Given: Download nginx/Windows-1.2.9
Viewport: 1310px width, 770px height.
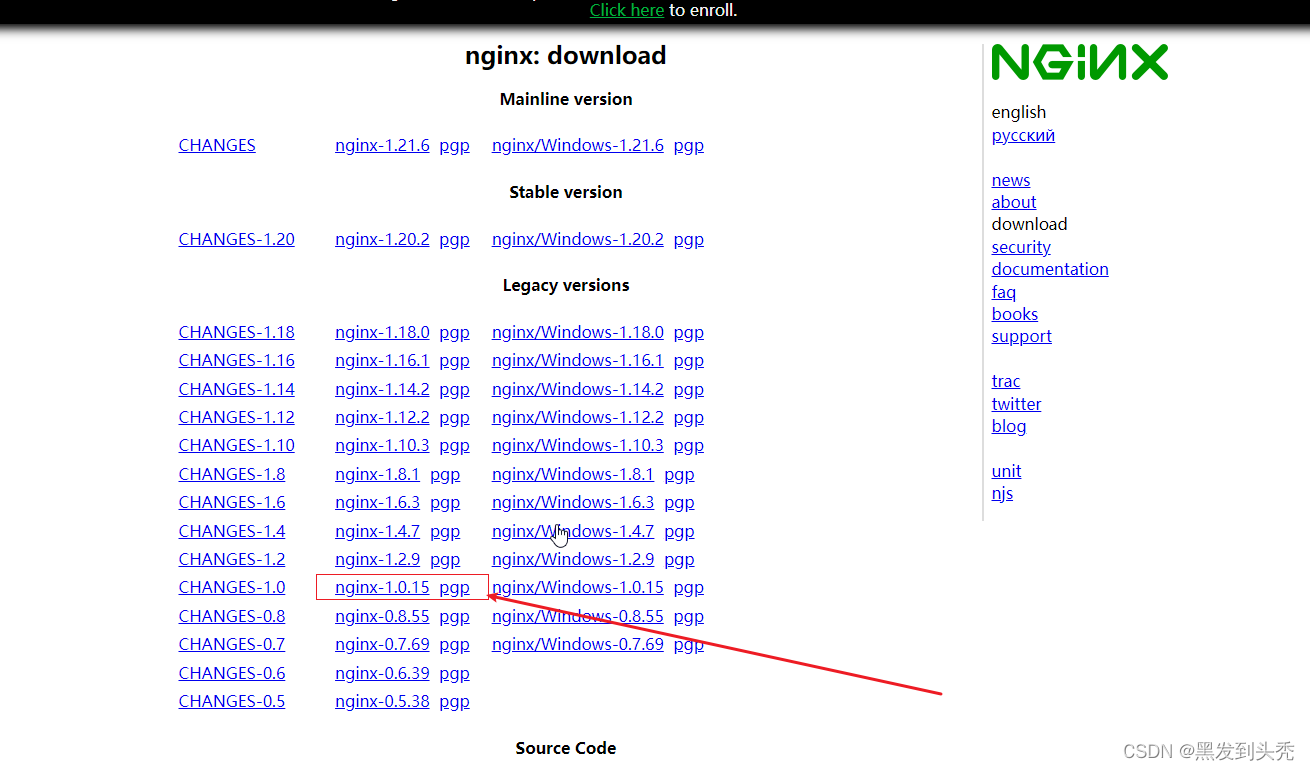Looking at the screenshot, I should [573, 559].
